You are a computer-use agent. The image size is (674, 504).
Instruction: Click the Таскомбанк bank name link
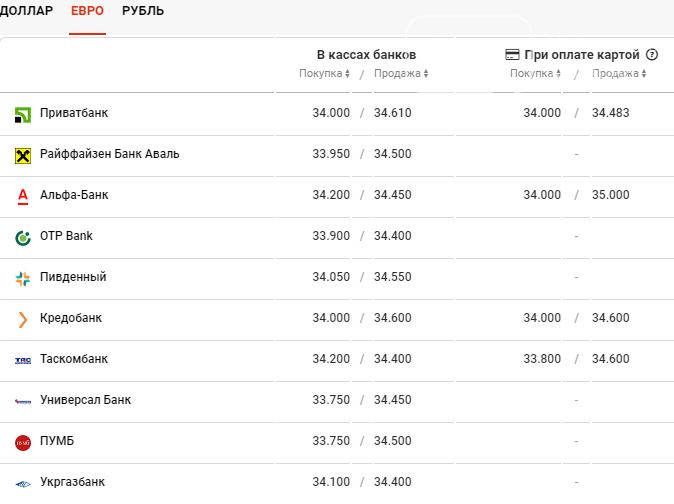(74, 359)
